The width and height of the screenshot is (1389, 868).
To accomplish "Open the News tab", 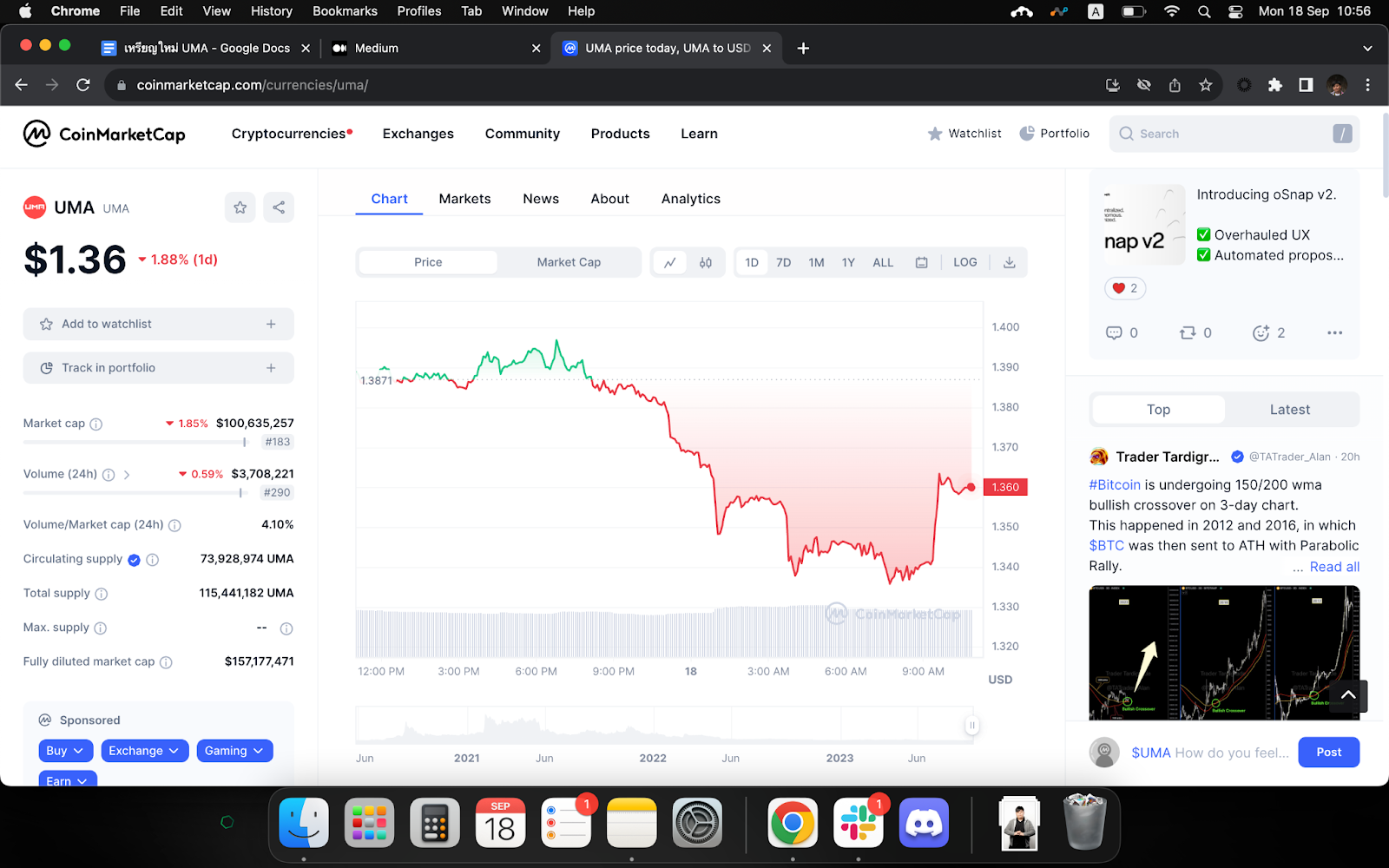I will tap(541, 199).
